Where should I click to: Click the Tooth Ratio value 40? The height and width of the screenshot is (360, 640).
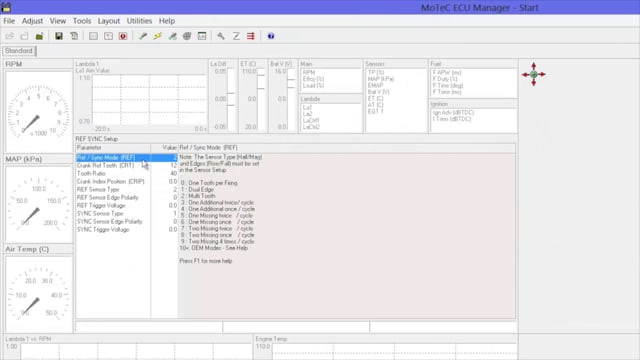173,173
